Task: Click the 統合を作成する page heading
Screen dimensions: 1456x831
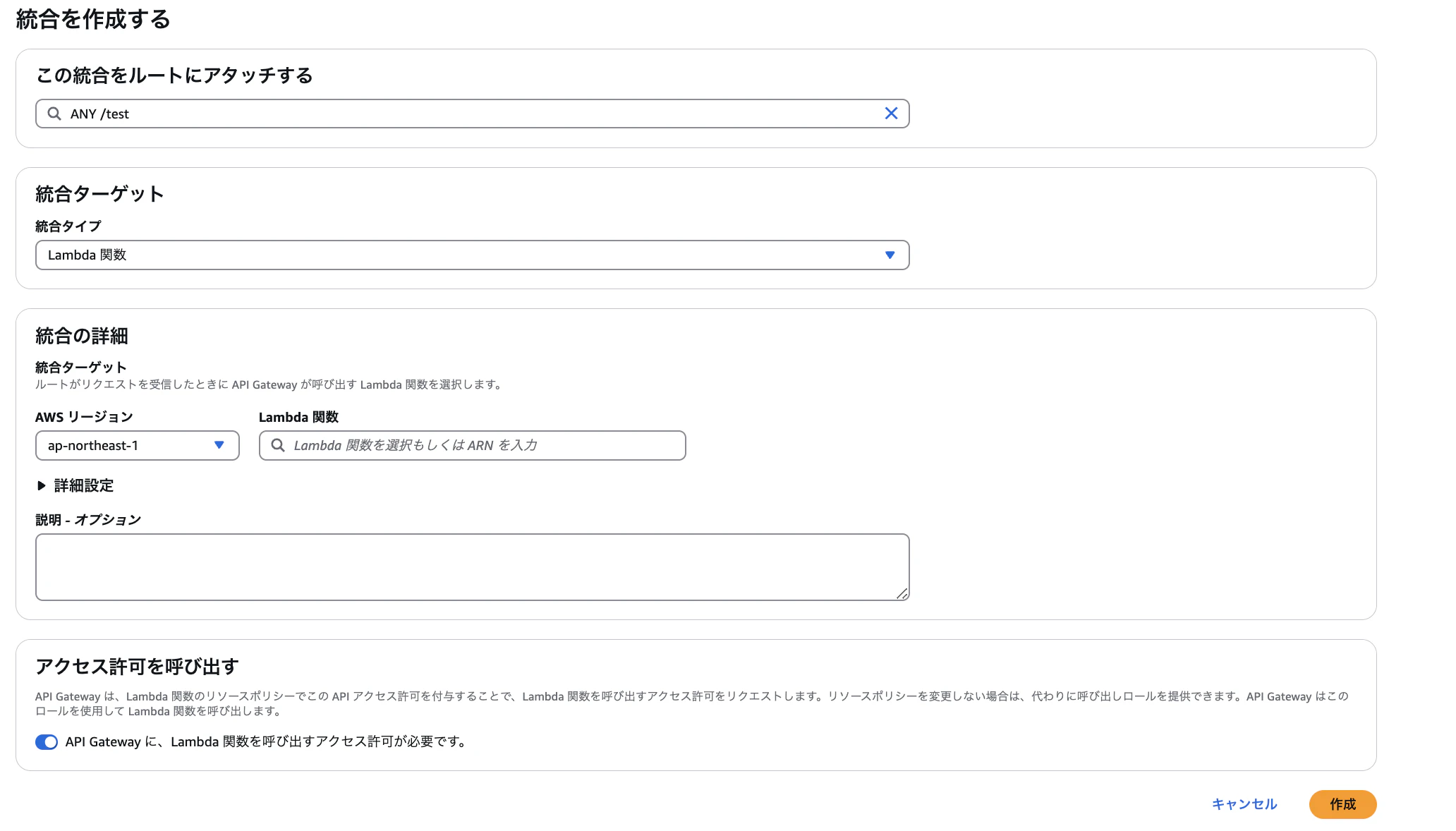Action: 93,19
